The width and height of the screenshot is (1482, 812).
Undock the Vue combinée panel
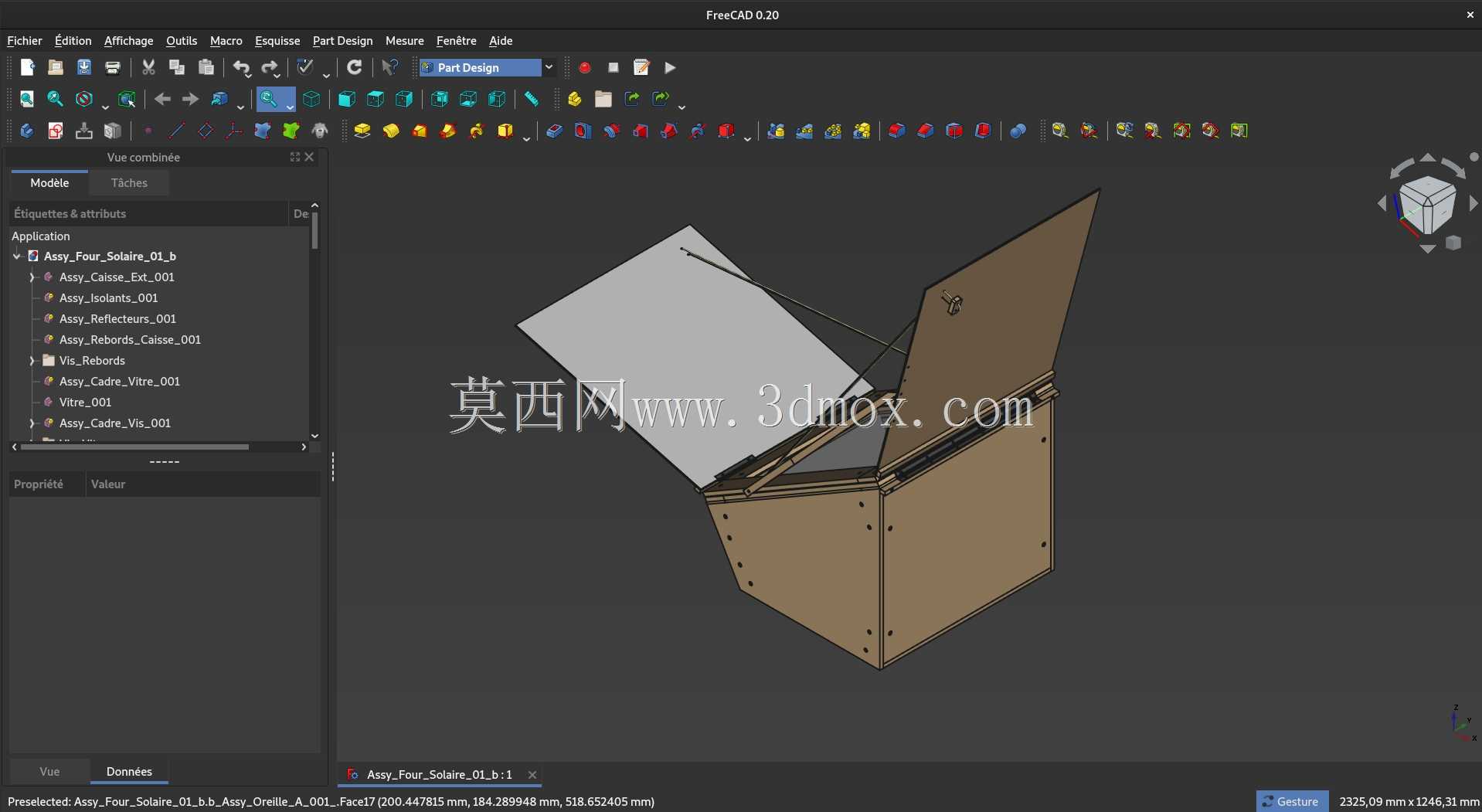click(294, 157)
